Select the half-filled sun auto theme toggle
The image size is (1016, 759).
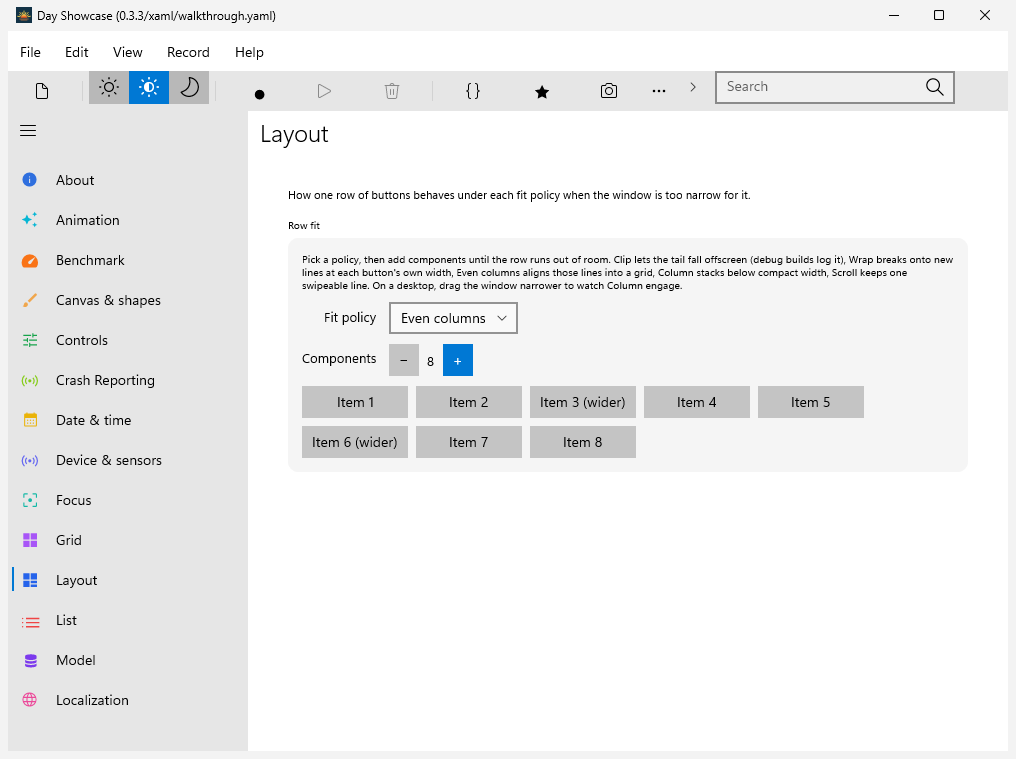[149, 88]
